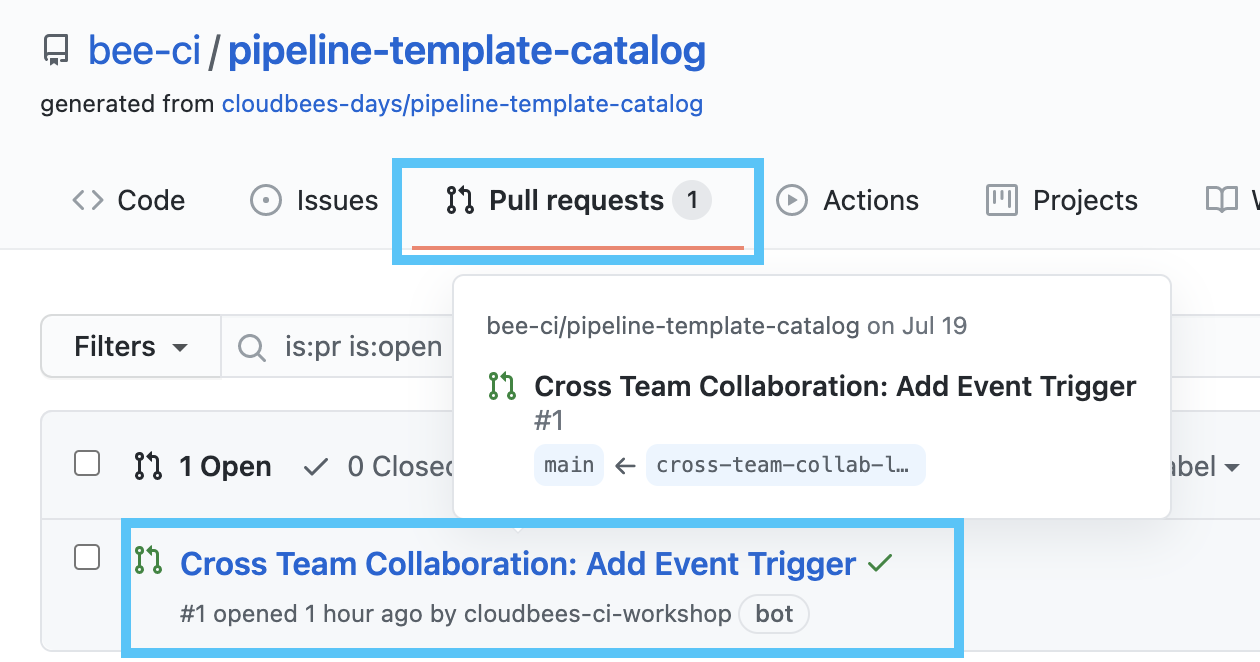The image size is (1260, 662).
Task: Check the Cross Team Collaboration PR checkbox
Action: pyautogui.click(x=88, y=558)
